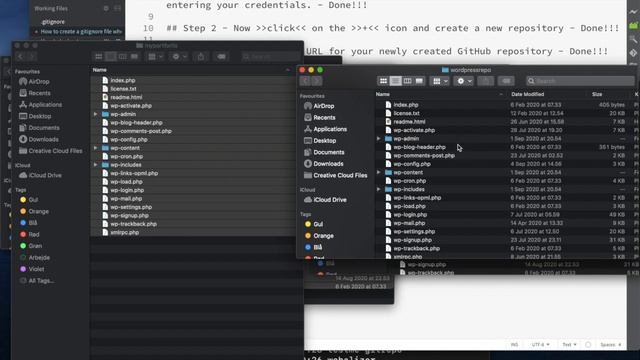The height and width of the screenshot is (360, 640).
Task: Open the Working Files gear settings
Action: (x=106, y=8)
